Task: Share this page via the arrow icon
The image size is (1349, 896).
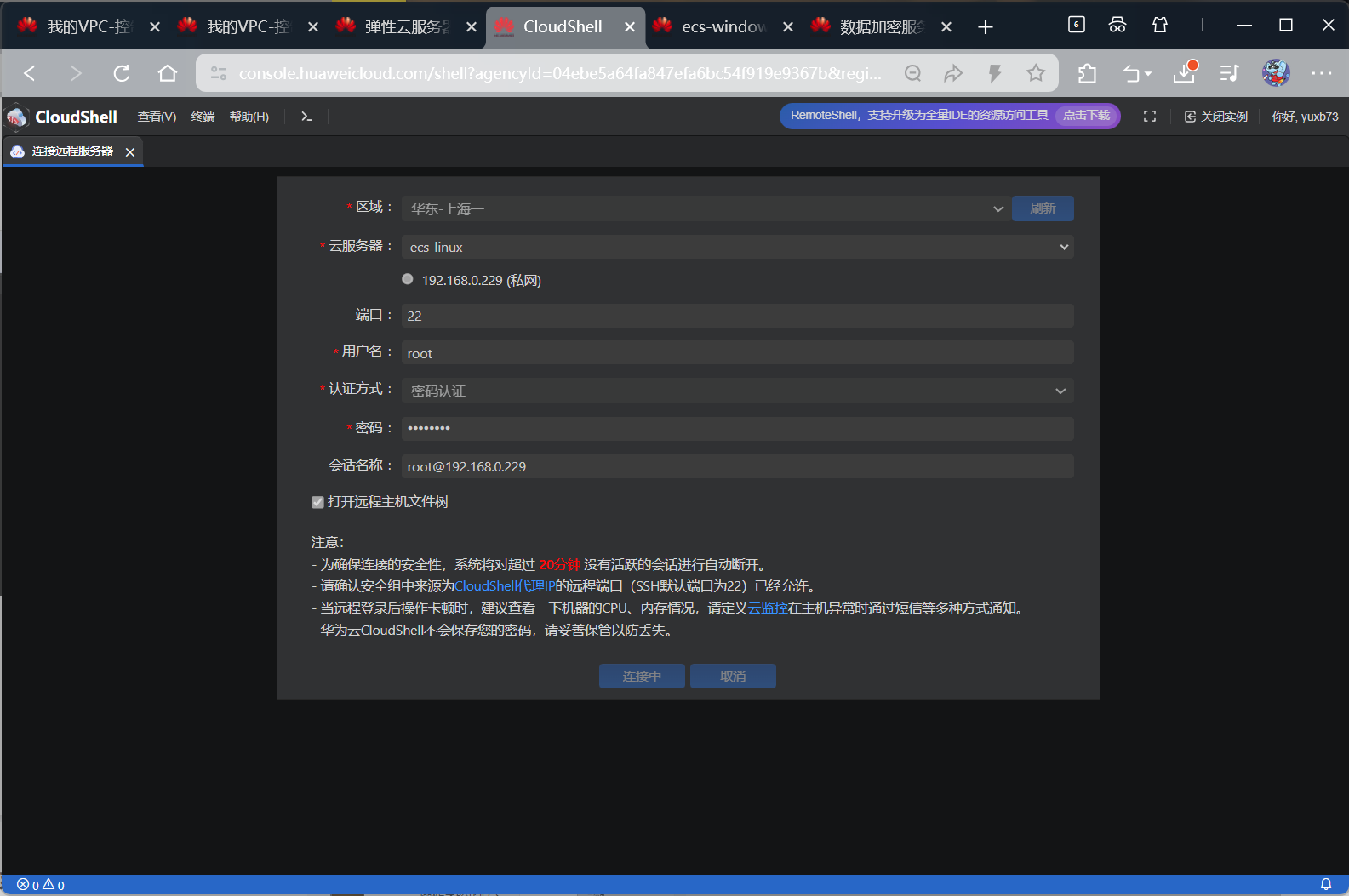Action: pyautogui.click(x=953, y=73)
